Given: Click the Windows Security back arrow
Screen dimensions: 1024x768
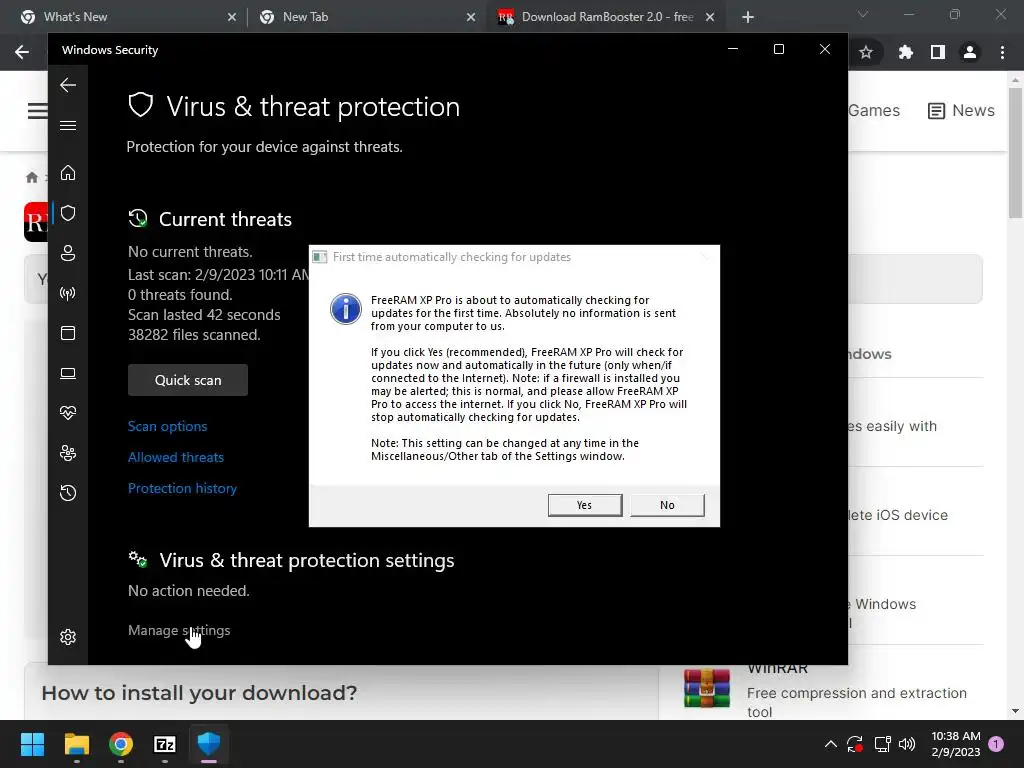Looking at the screenshot, I should tap(68, 85).
